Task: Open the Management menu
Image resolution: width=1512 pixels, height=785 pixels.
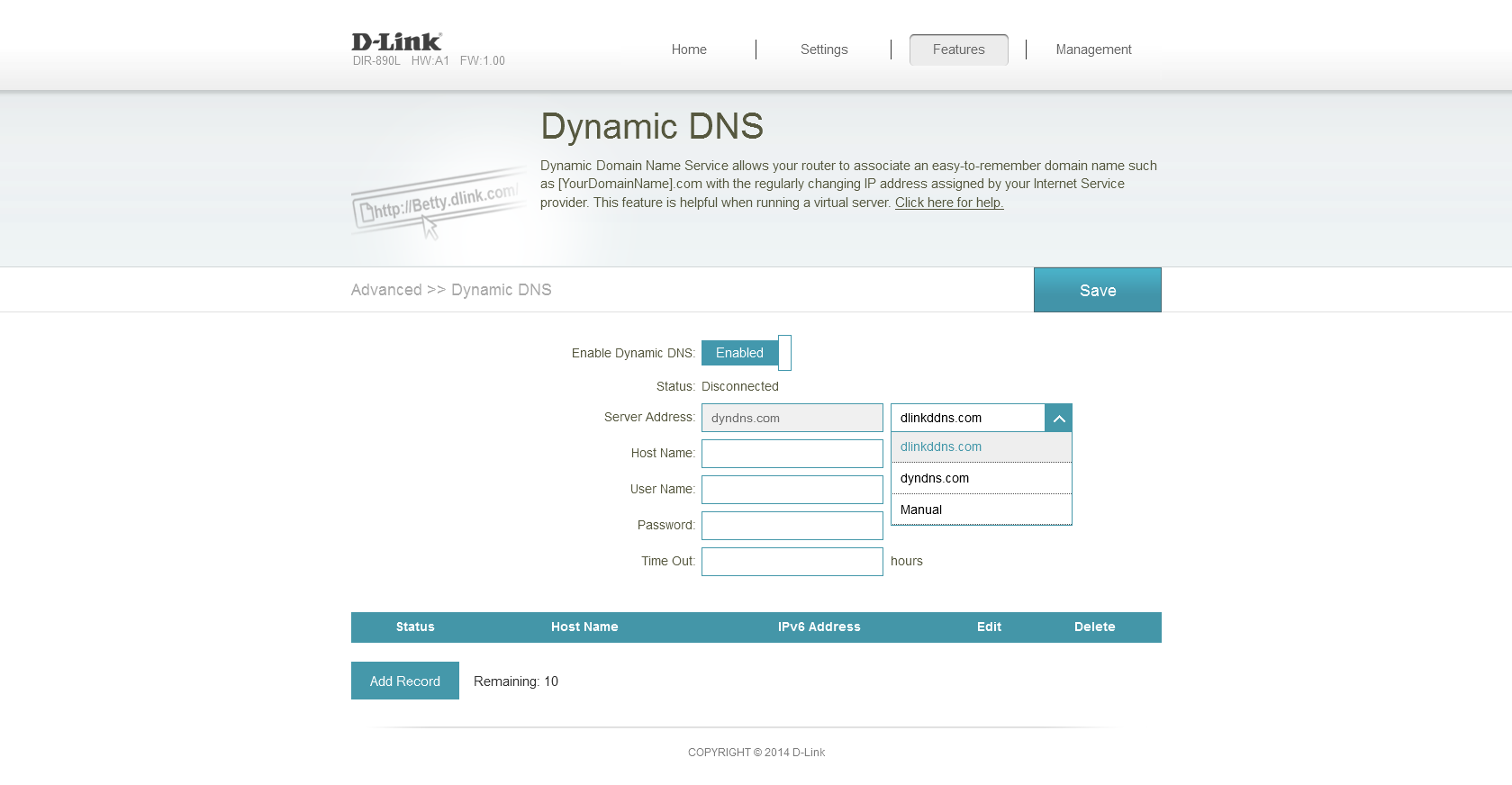Action: coord(1094,50)
